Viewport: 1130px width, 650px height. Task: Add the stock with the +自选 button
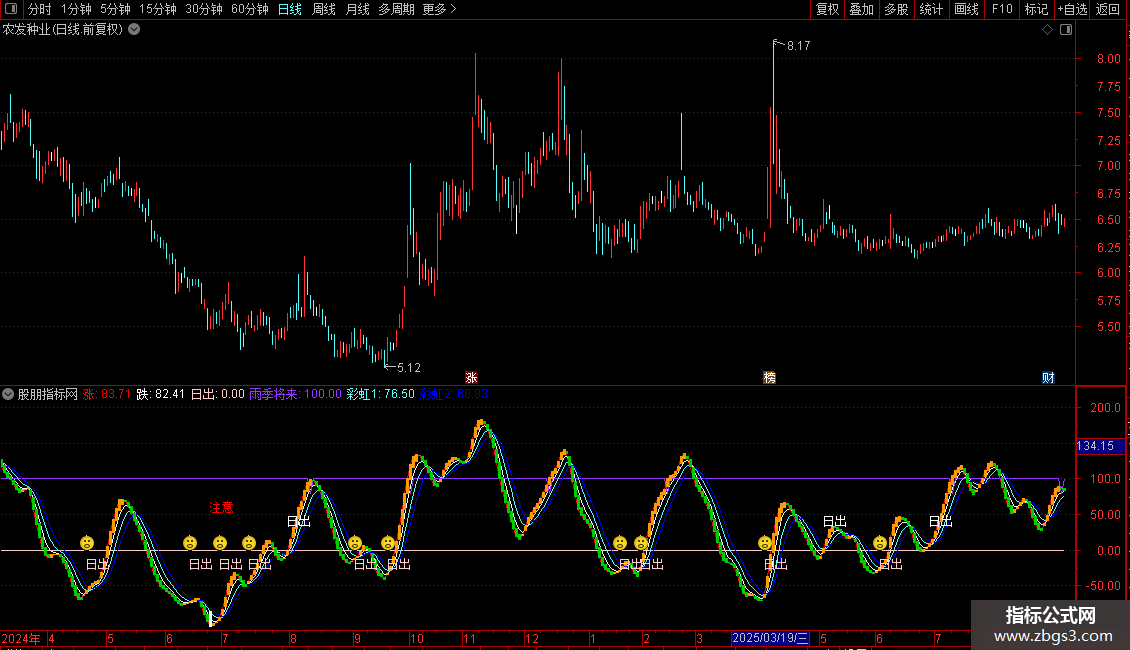coord(1072,9)
